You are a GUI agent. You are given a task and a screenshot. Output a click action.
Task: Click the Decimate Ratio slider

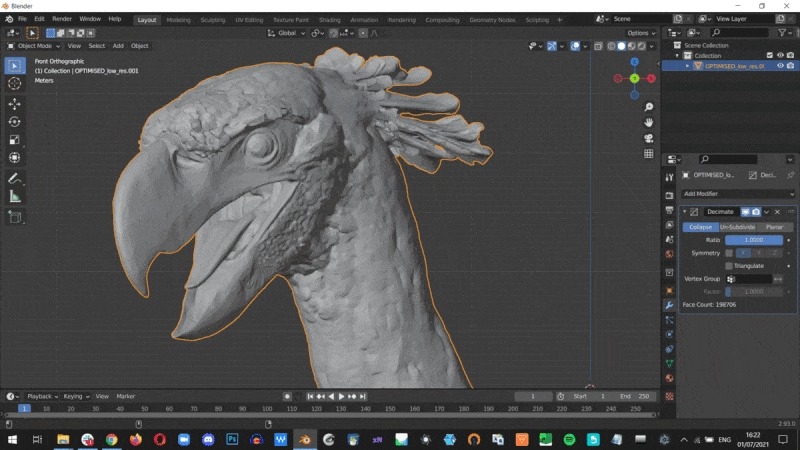(754, 240)
